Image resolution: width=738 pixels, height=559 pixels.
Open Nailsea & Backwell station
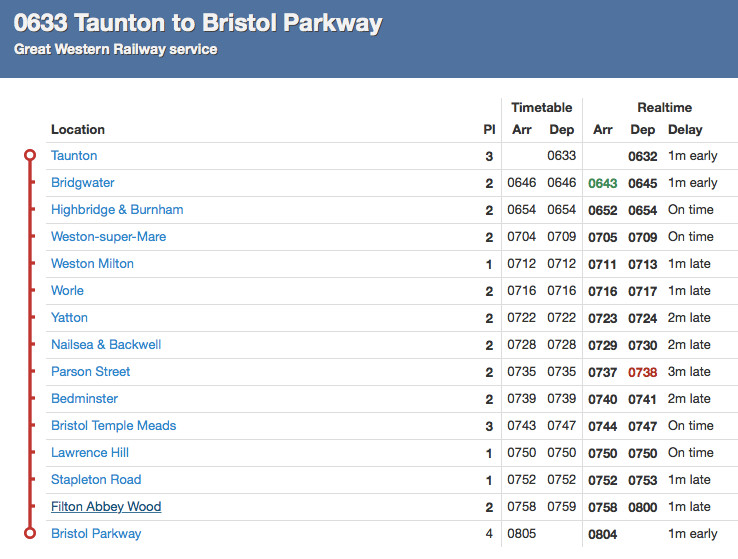[106, 345]
